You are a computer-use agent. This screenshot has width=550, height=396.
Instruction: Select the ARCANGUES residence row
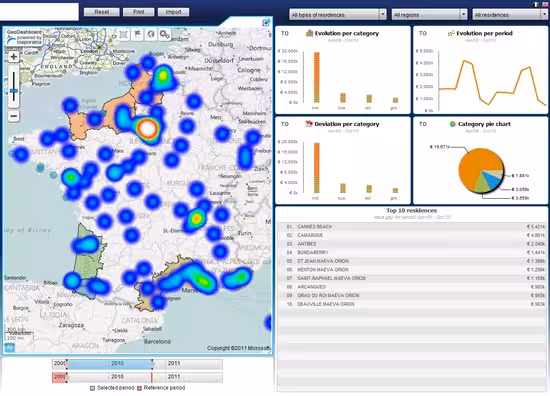coord(412,287)
